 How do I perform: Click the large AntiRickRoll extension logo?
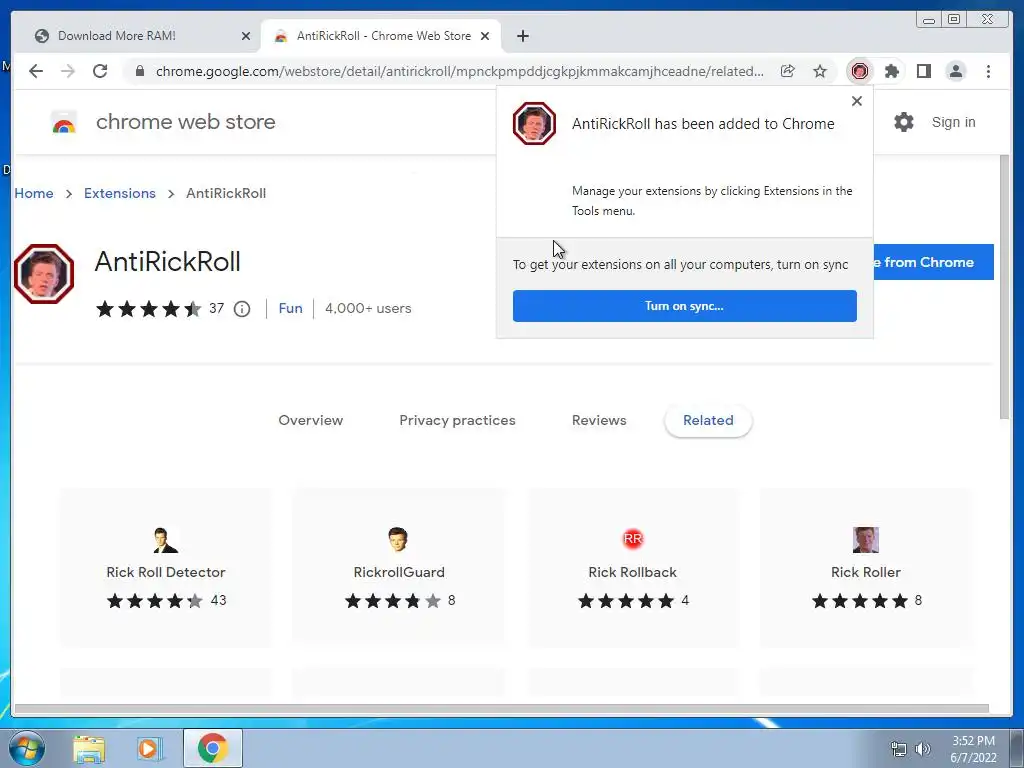tap(44, 274)
